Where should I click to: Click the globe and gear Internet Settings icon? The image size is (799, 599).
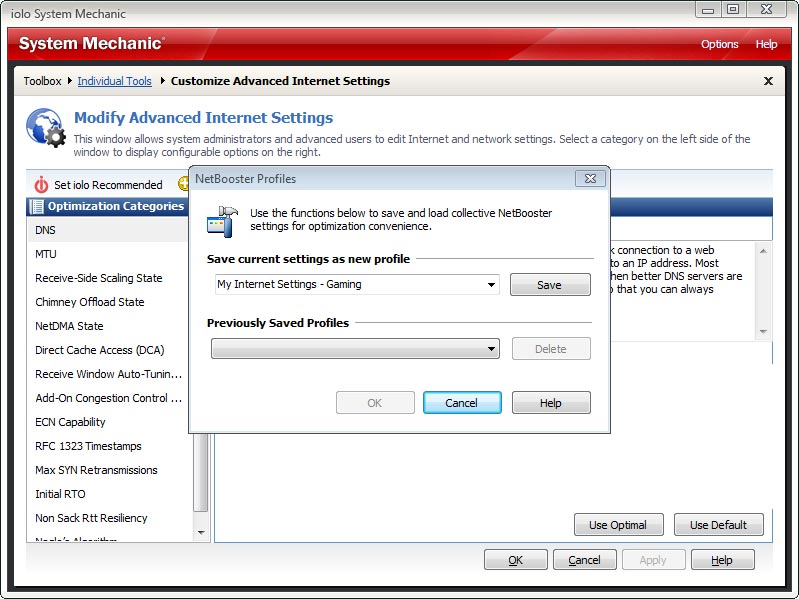(x=46, y=128)
